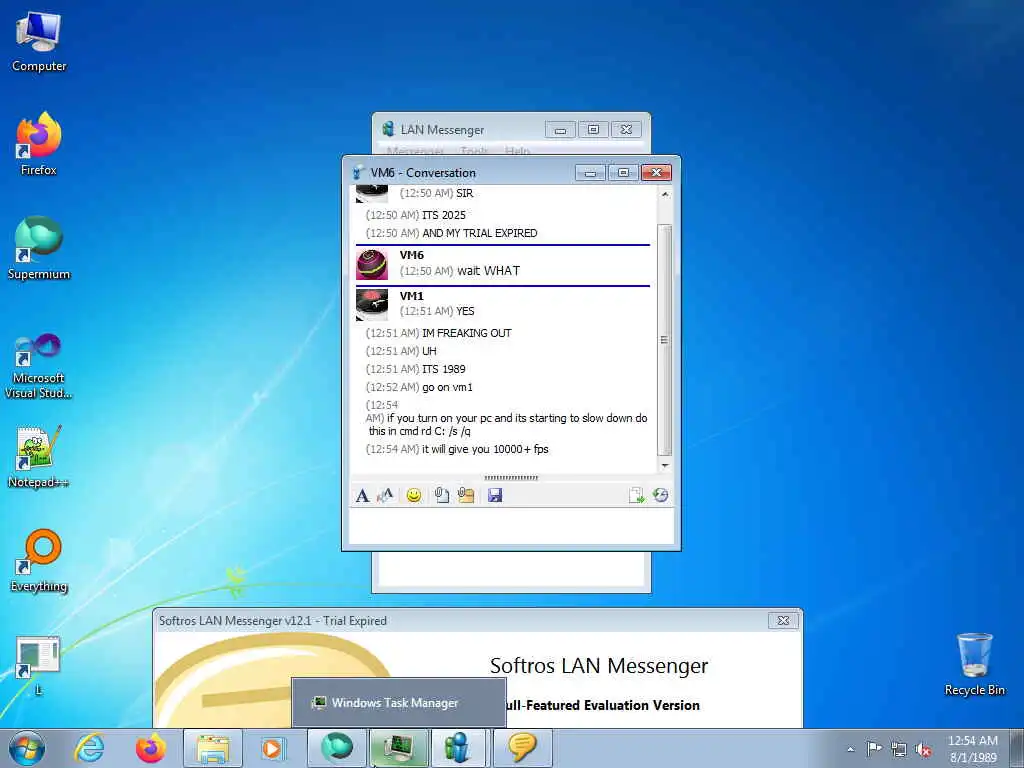Switch to Supermium on the taskbar
This screenshot has height=768, width=1024.
tap(337, 748)
